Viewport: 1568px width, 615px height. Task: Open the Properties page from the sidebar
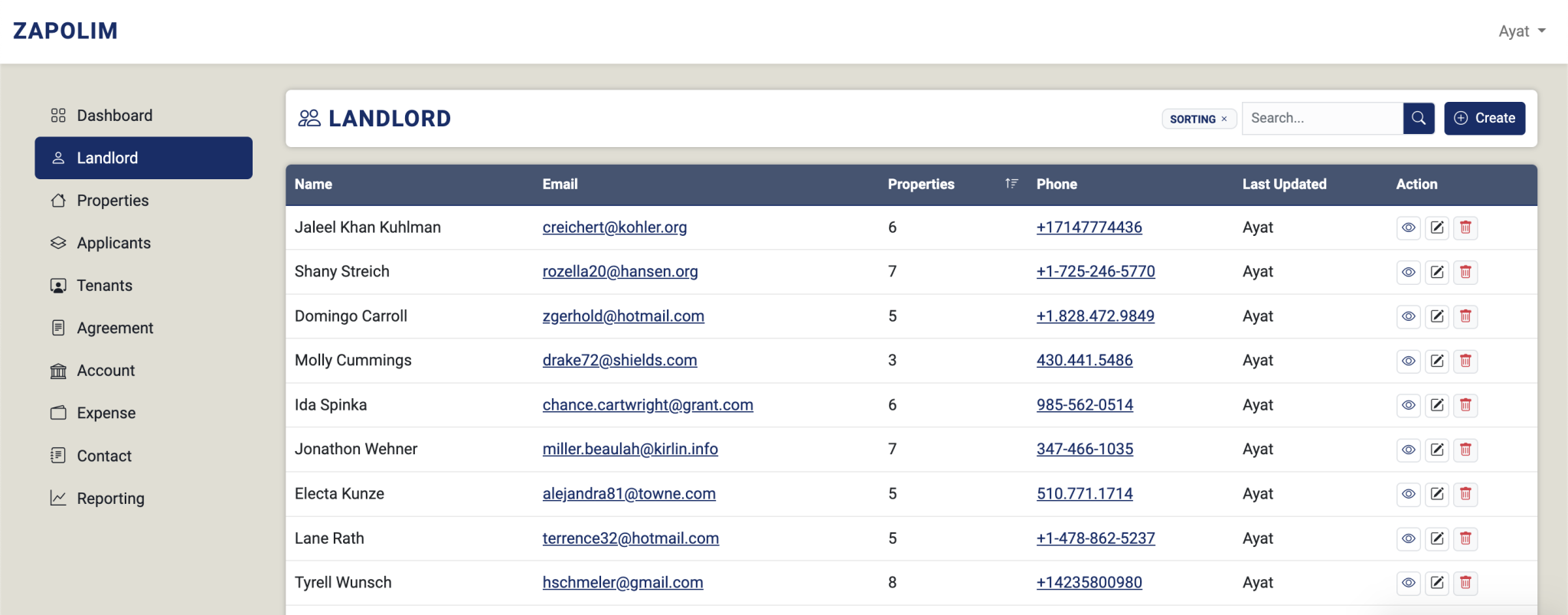tap(113, 201)
